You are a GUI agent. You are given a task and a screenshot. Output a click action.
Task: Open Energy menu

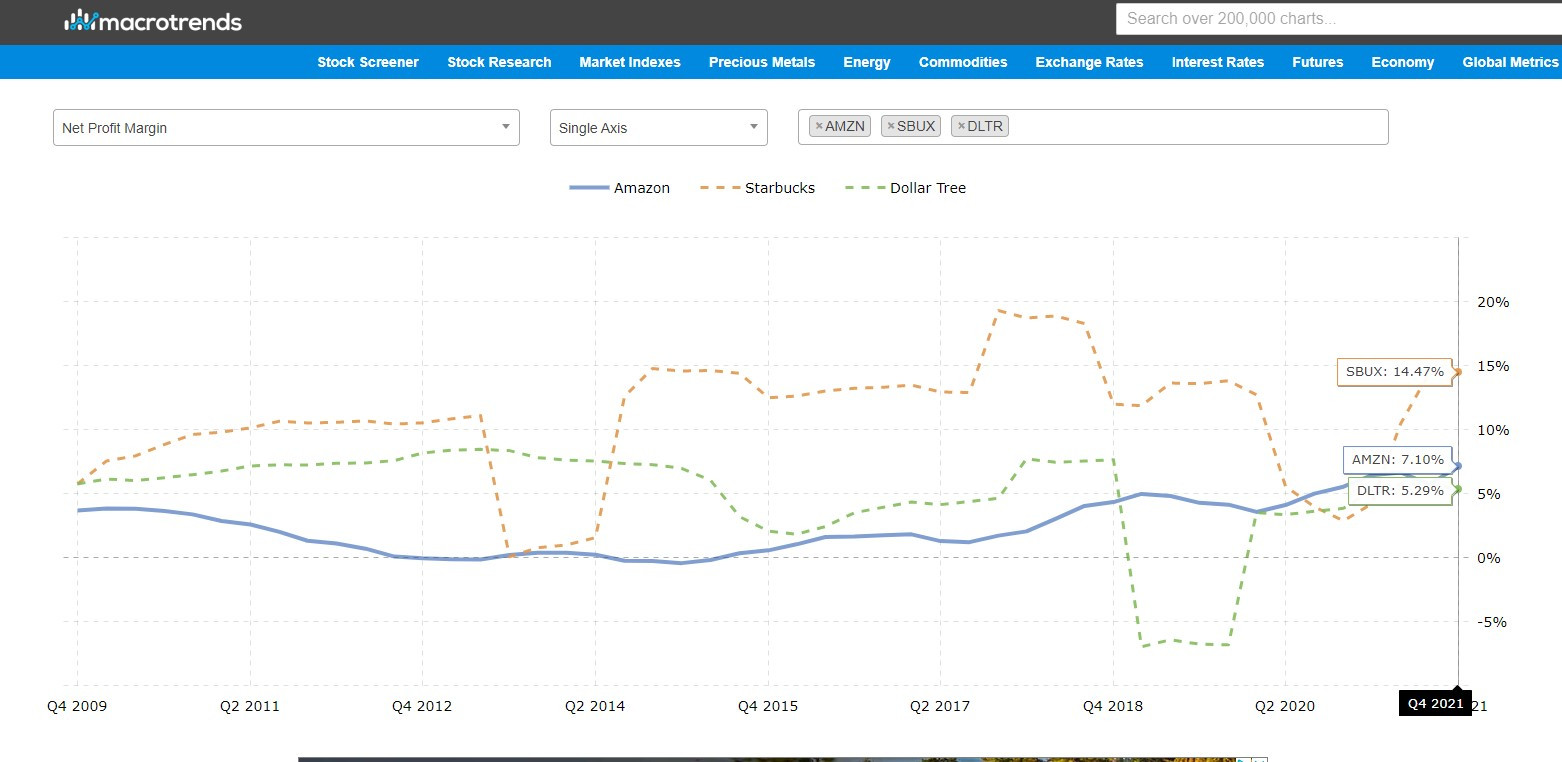pos(867,62)
